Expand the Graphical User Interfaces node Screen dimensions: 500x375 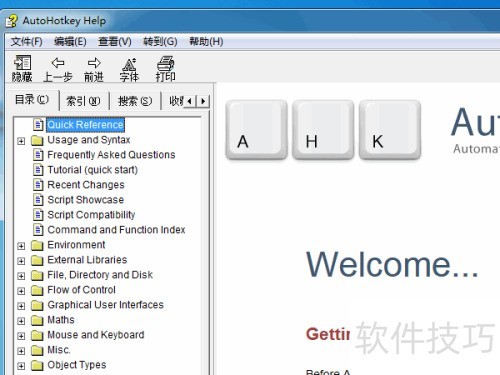(x=21, y=306)
